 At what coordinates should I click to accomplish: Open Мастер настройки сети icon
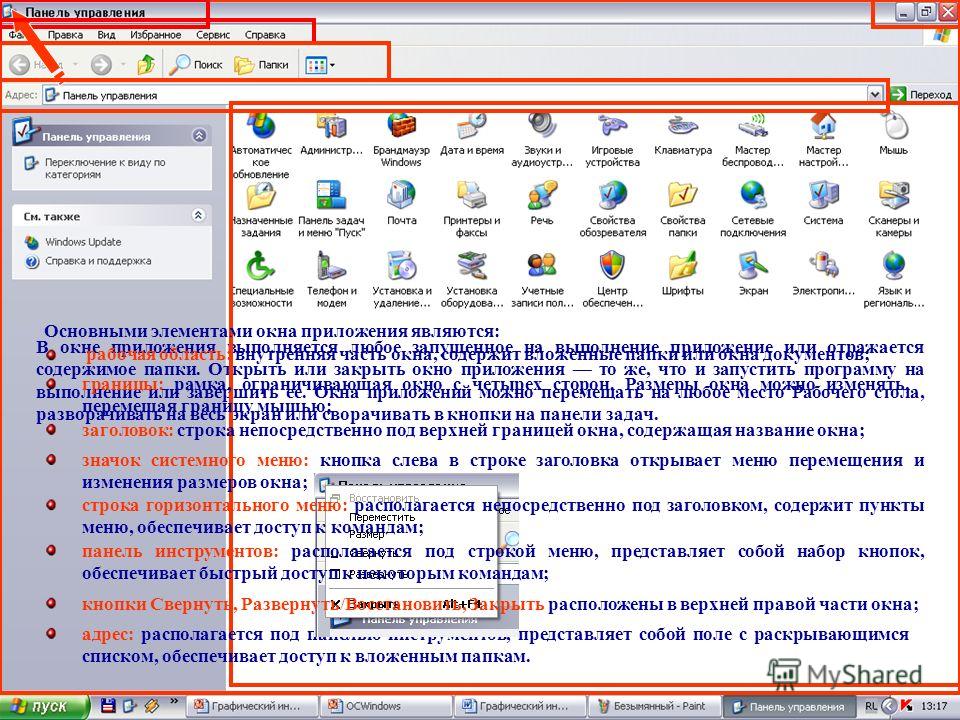click(823, 127)
